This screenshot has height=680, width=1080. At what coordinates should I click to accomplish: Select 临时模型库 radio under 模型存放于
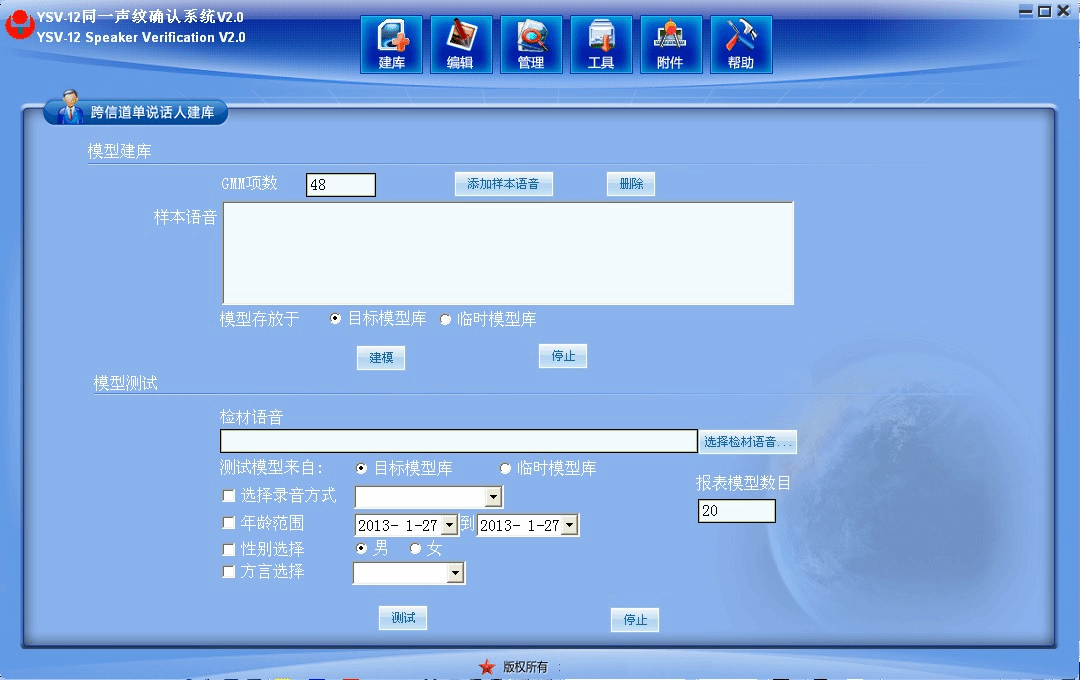point(445,320)
